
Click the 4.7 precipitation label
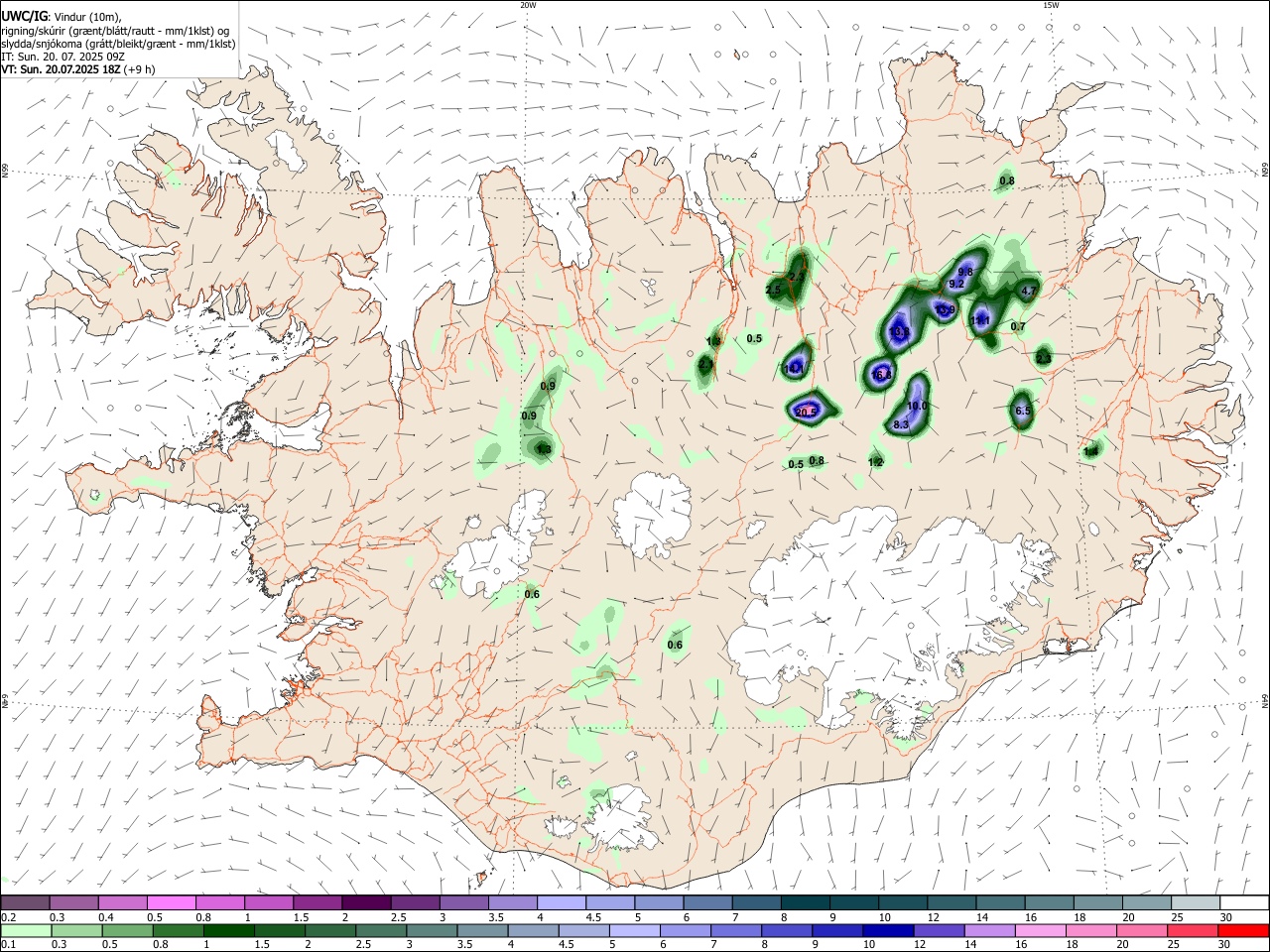1029,291
